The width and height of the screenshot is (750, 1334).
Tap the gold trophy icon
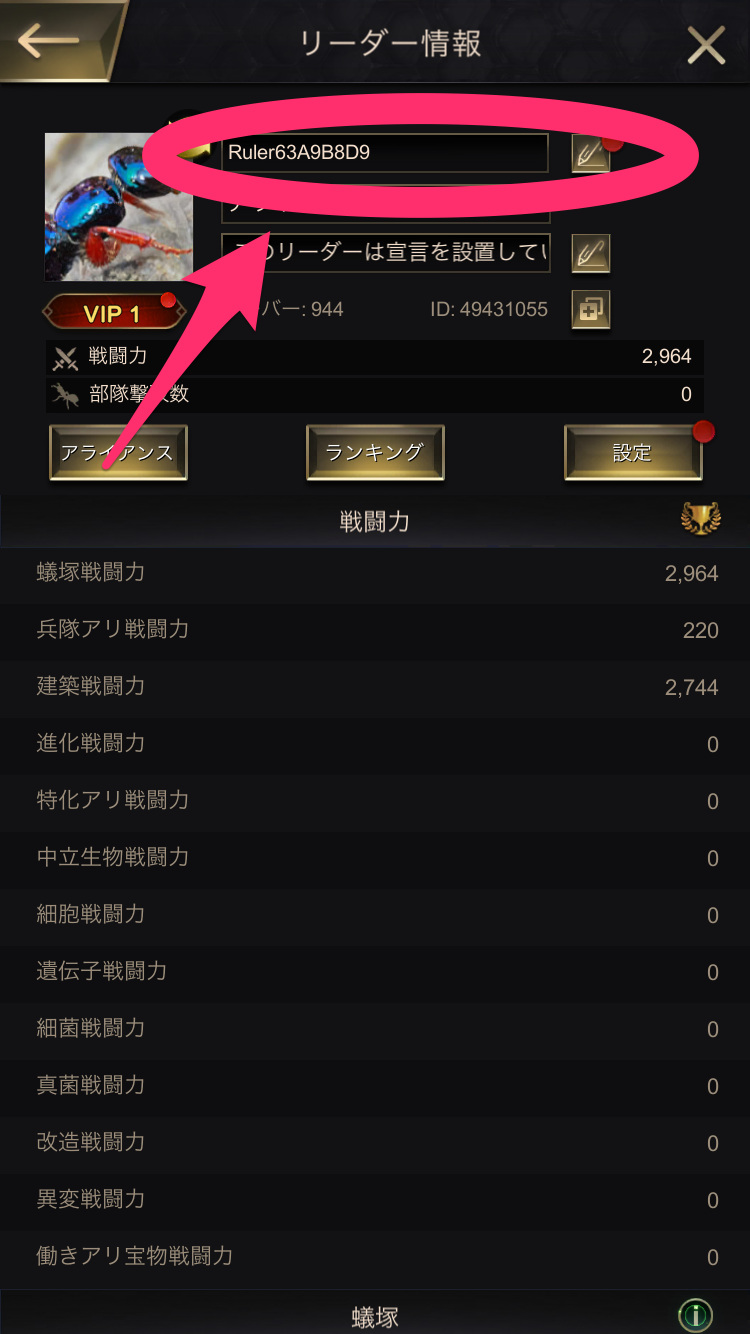pos(700,519)
